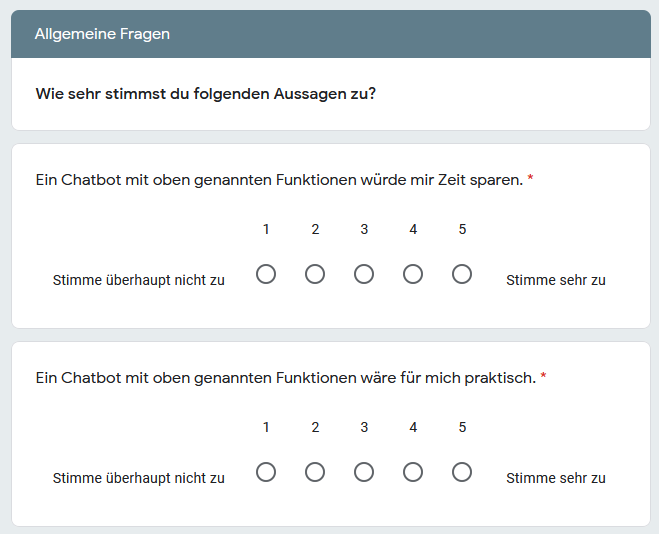This screenshot has width=659, height=534.
Task: Select rating 2 for the 'Zeit sparen' statement
Action: click(x=315, y=274)
